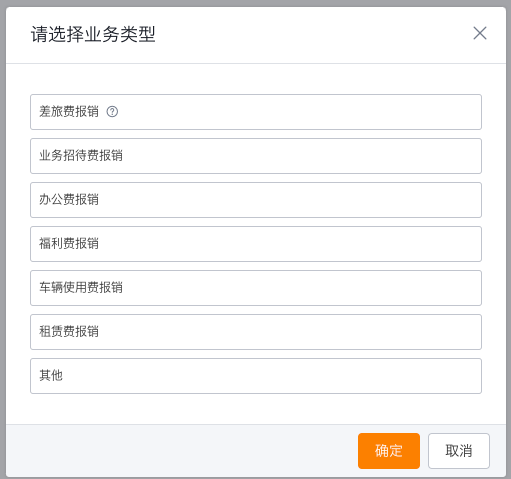Click the 请选择业务类型 dialog title
The width and height of the screenshot is (511, 479).
pyautogui.click(x=93, y=34)
